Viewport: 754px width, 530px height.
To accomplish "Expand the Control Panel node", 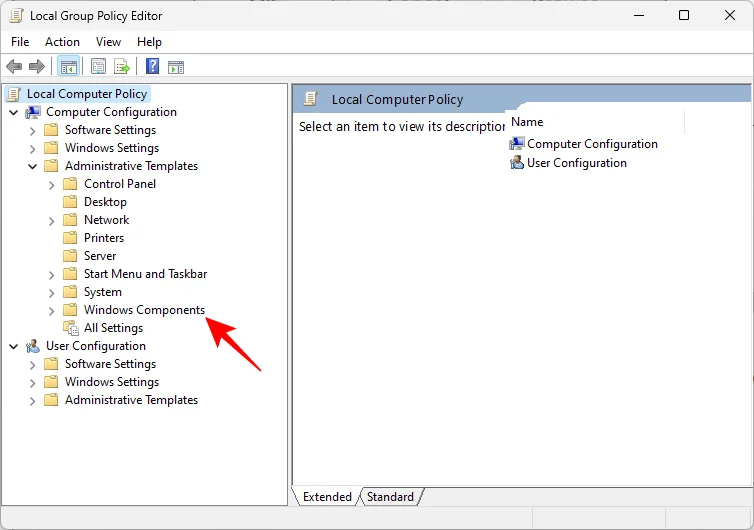I will tap(51, 185).
